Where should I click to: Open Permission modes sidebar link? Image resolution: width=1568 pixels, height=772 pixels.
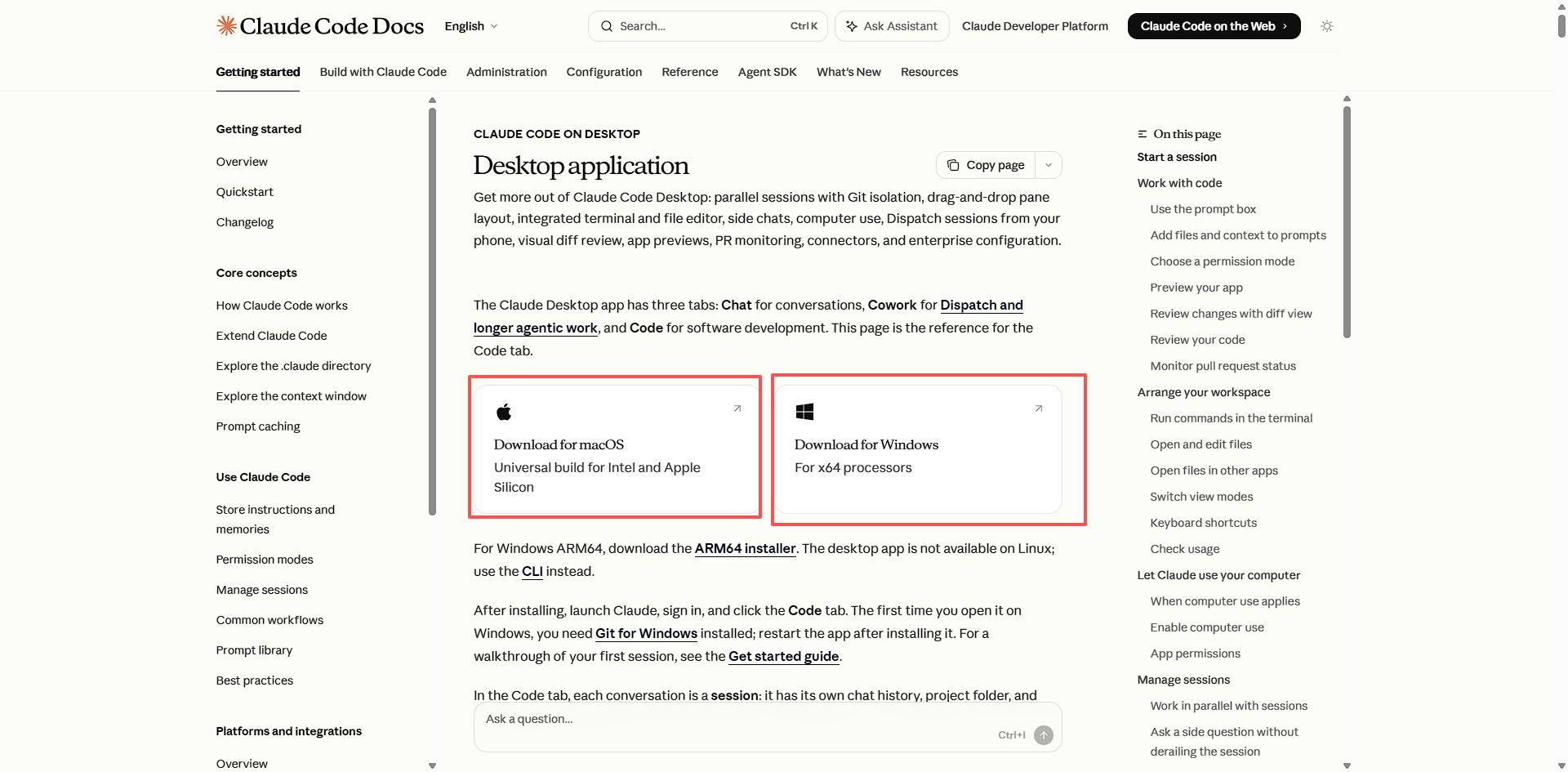pos(265,560)
